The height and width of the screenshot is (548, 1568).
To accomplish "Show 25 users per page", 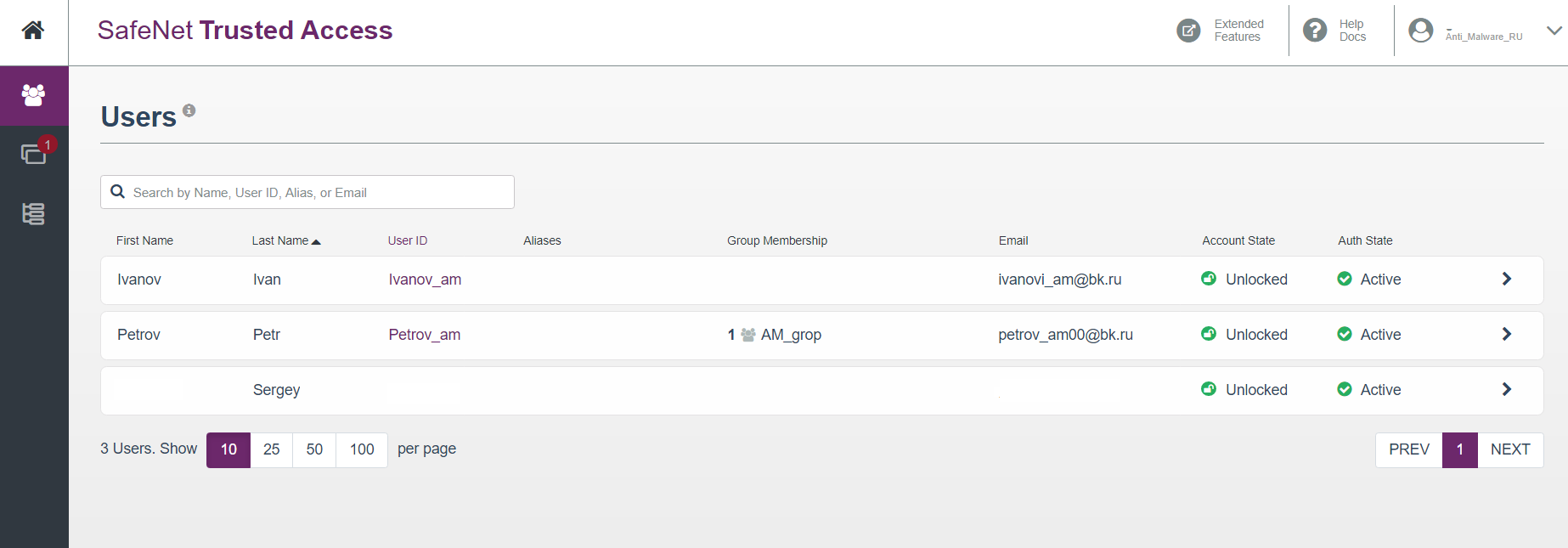I will (272, 449).
